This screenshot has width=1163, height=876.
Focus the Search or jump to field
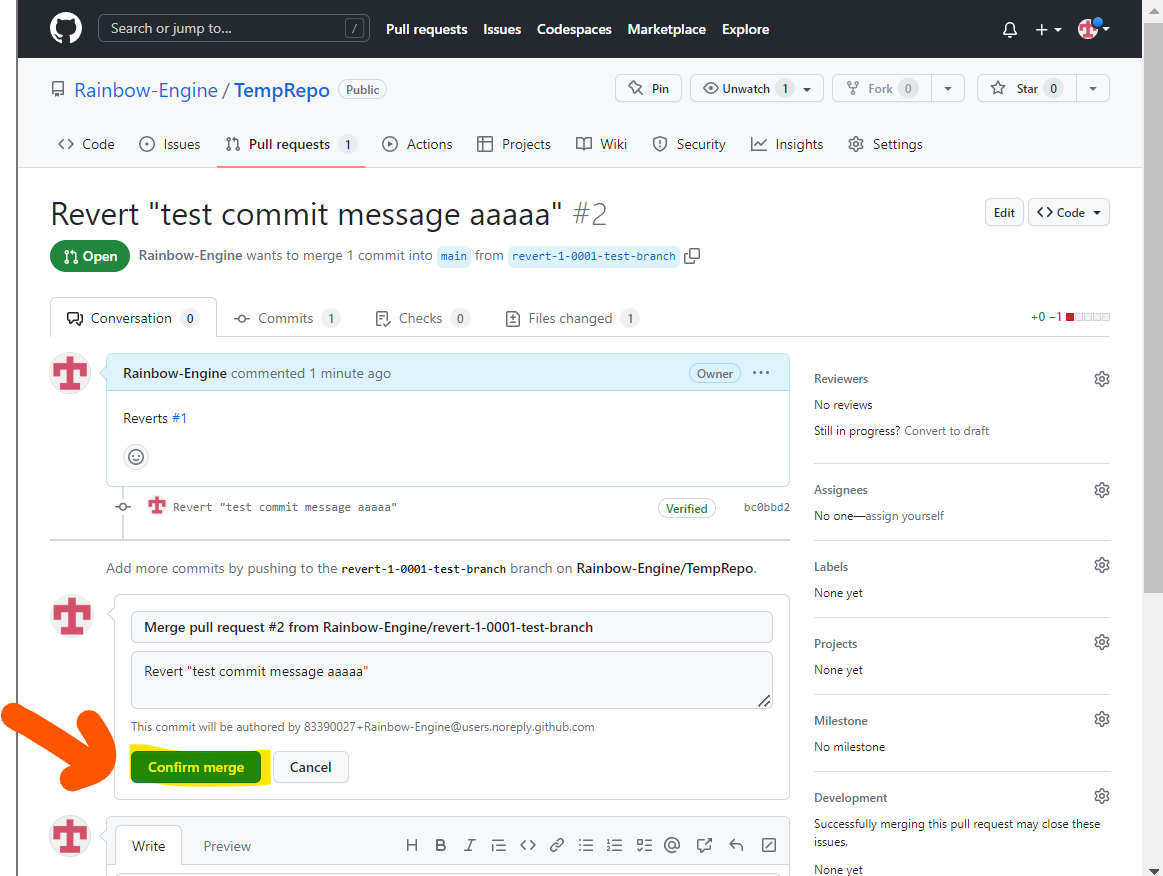point(234,28)
